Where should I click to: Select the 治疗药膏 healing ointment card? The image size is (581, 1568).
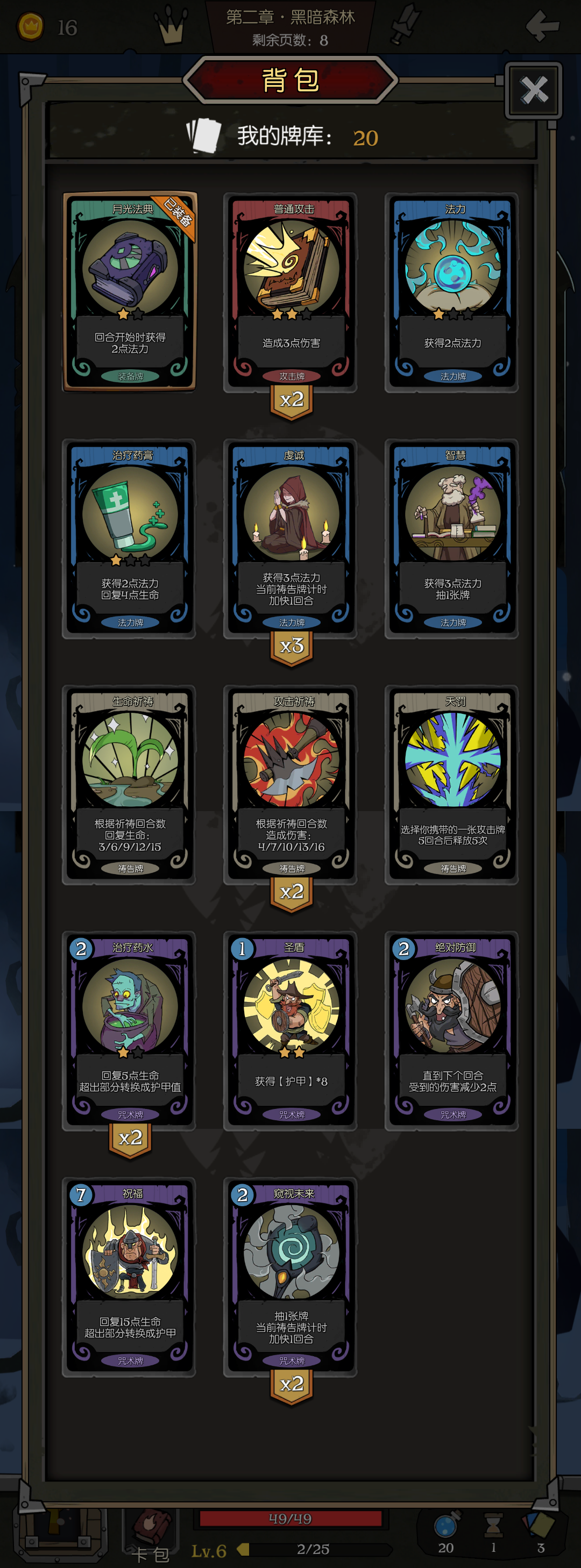129,539
